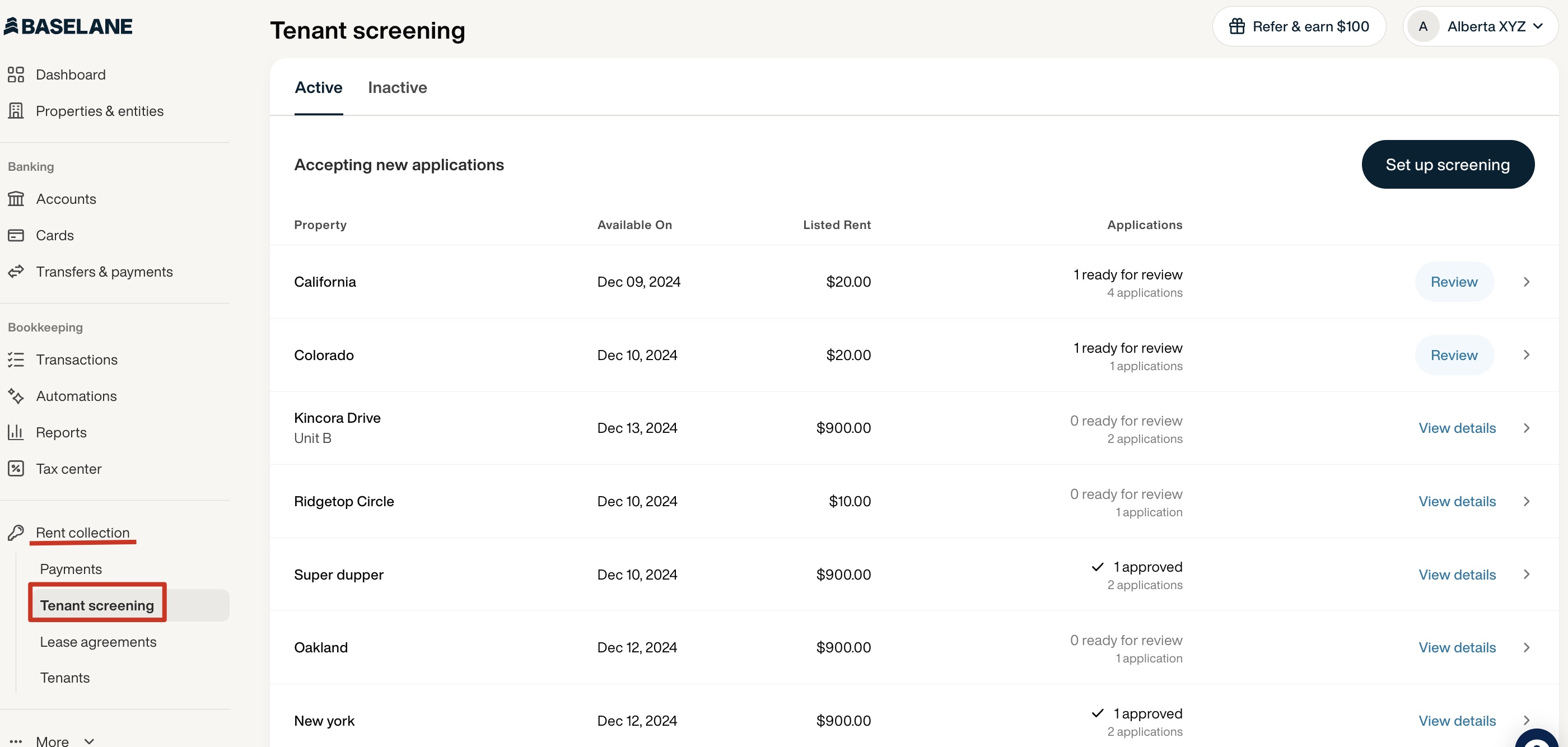Click the Accounts bank icon

pos(16,198)
